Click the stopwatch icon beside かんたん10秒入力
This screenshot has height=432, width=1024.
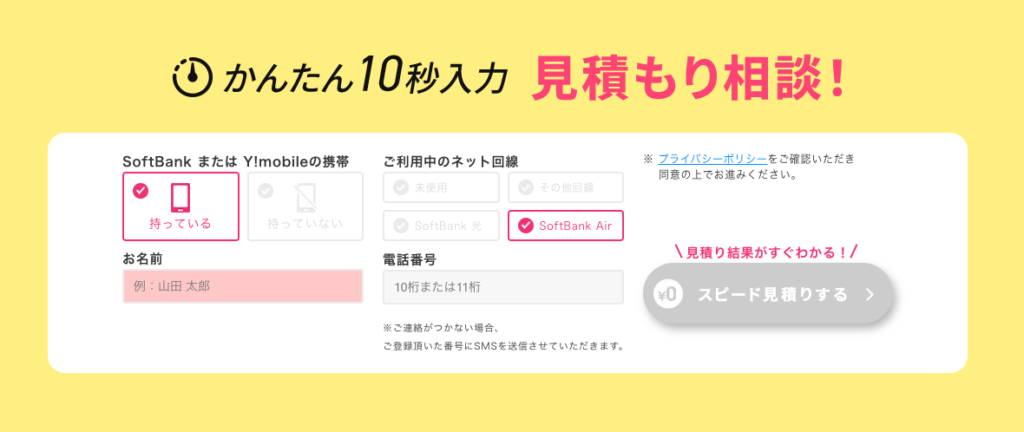tap(193, 77)
